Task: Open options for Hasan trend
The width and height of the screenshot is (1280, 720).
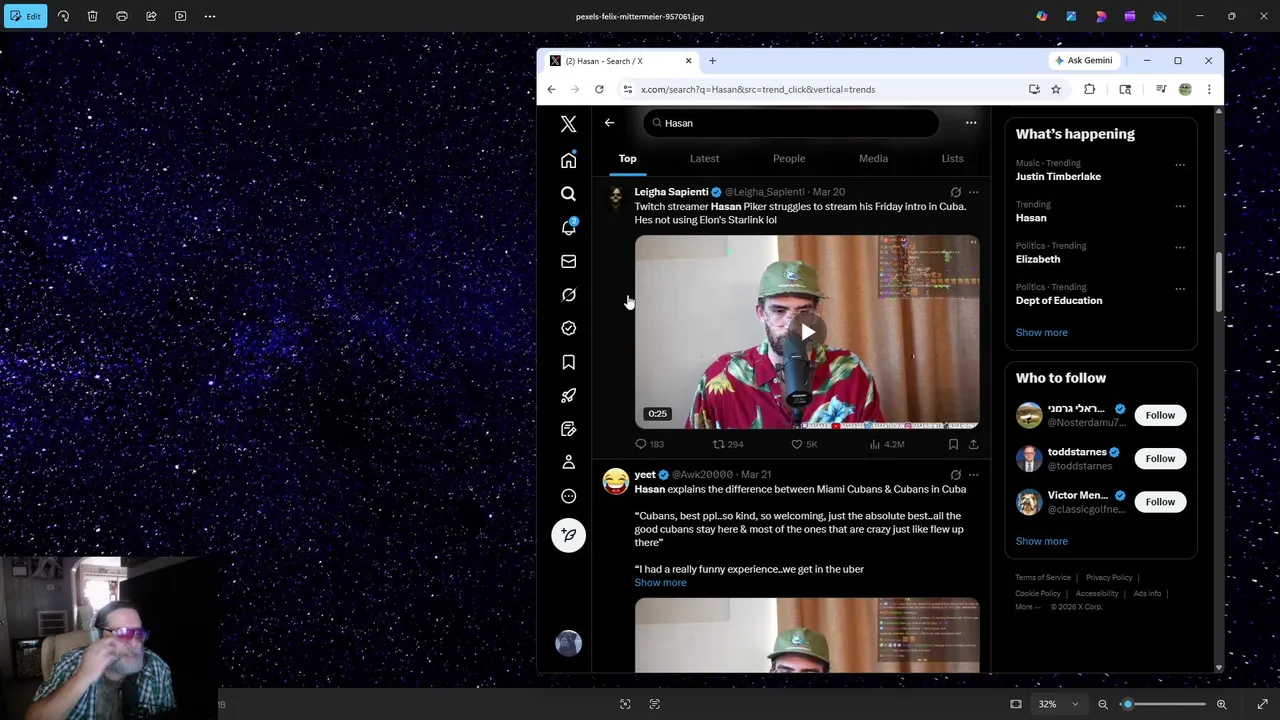Action: coord(1180,206)
